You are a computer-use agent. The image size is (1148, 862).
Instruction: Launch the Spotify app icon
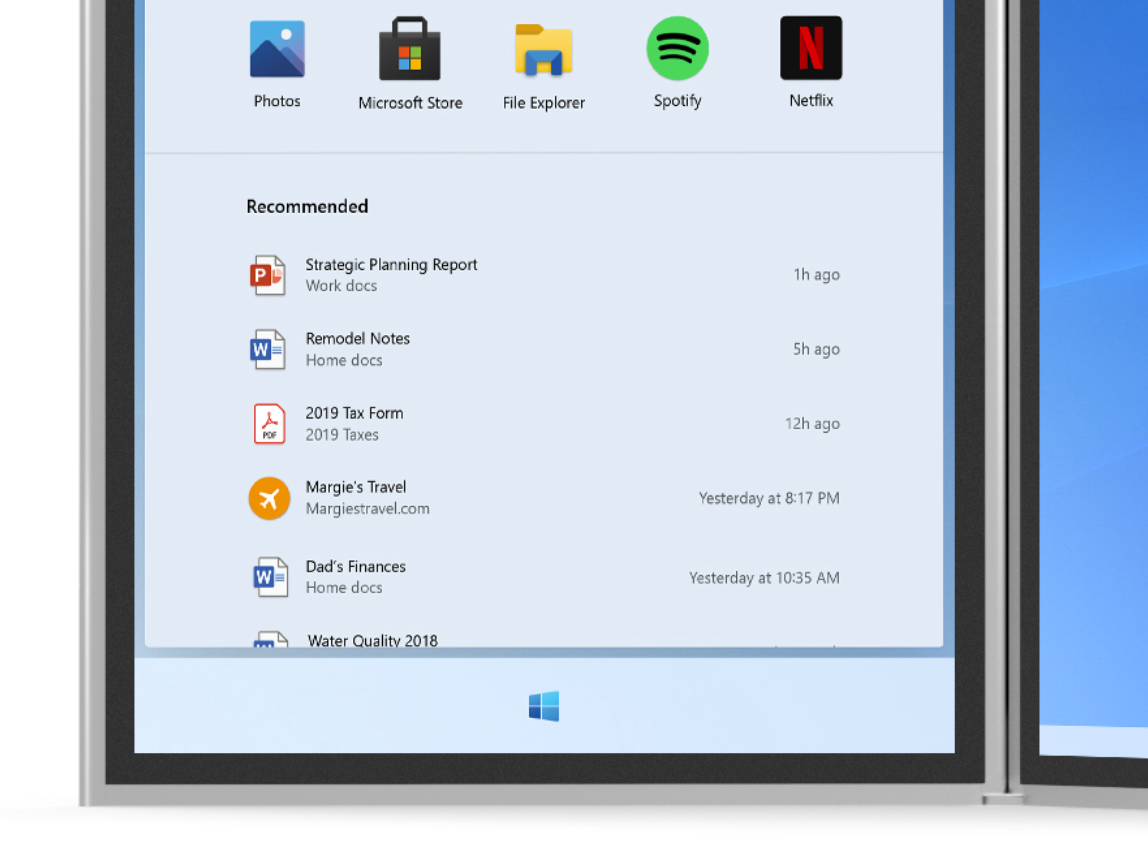(677, 48)
